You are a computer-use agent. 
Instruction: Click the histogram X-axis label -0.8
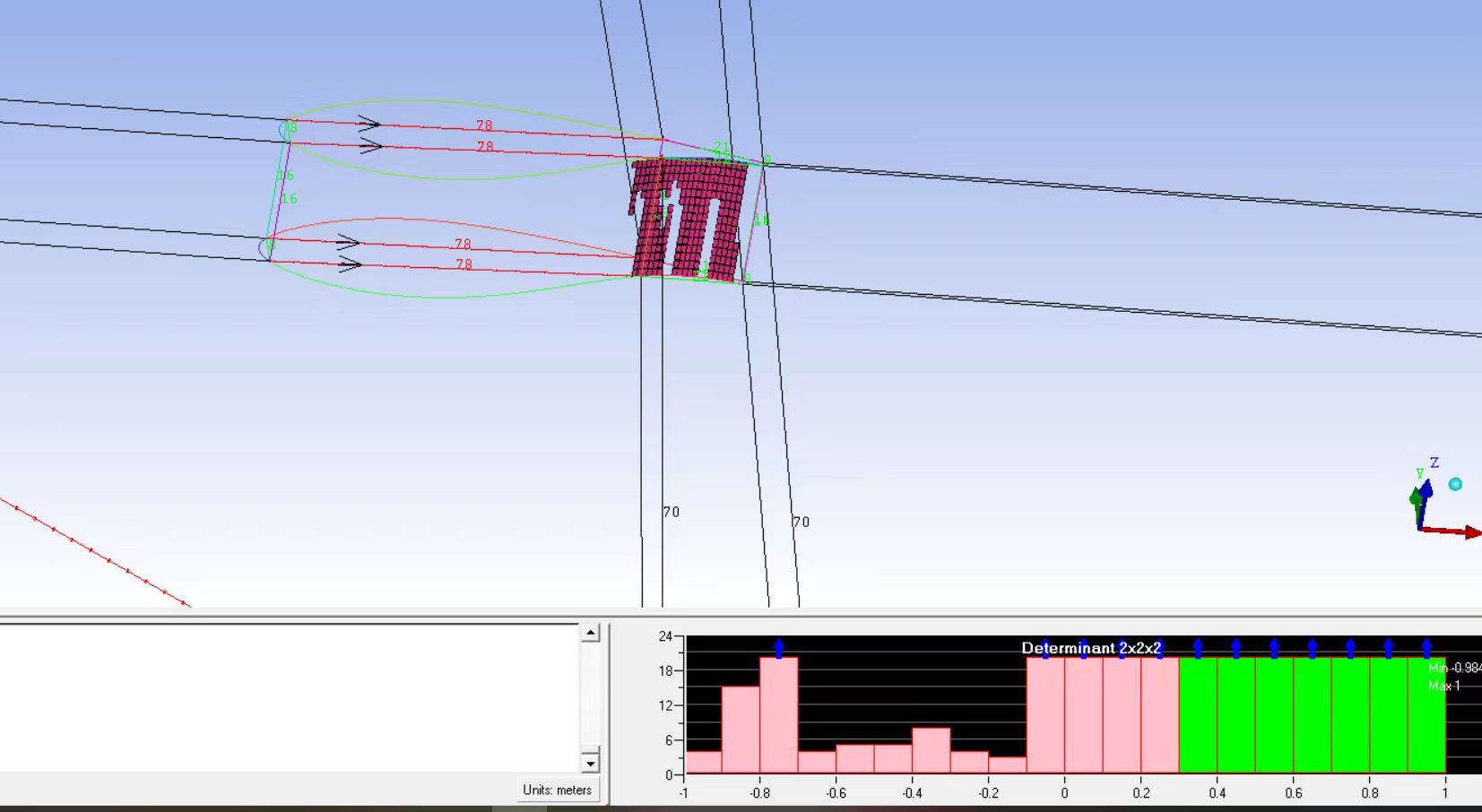coord(759,793)
